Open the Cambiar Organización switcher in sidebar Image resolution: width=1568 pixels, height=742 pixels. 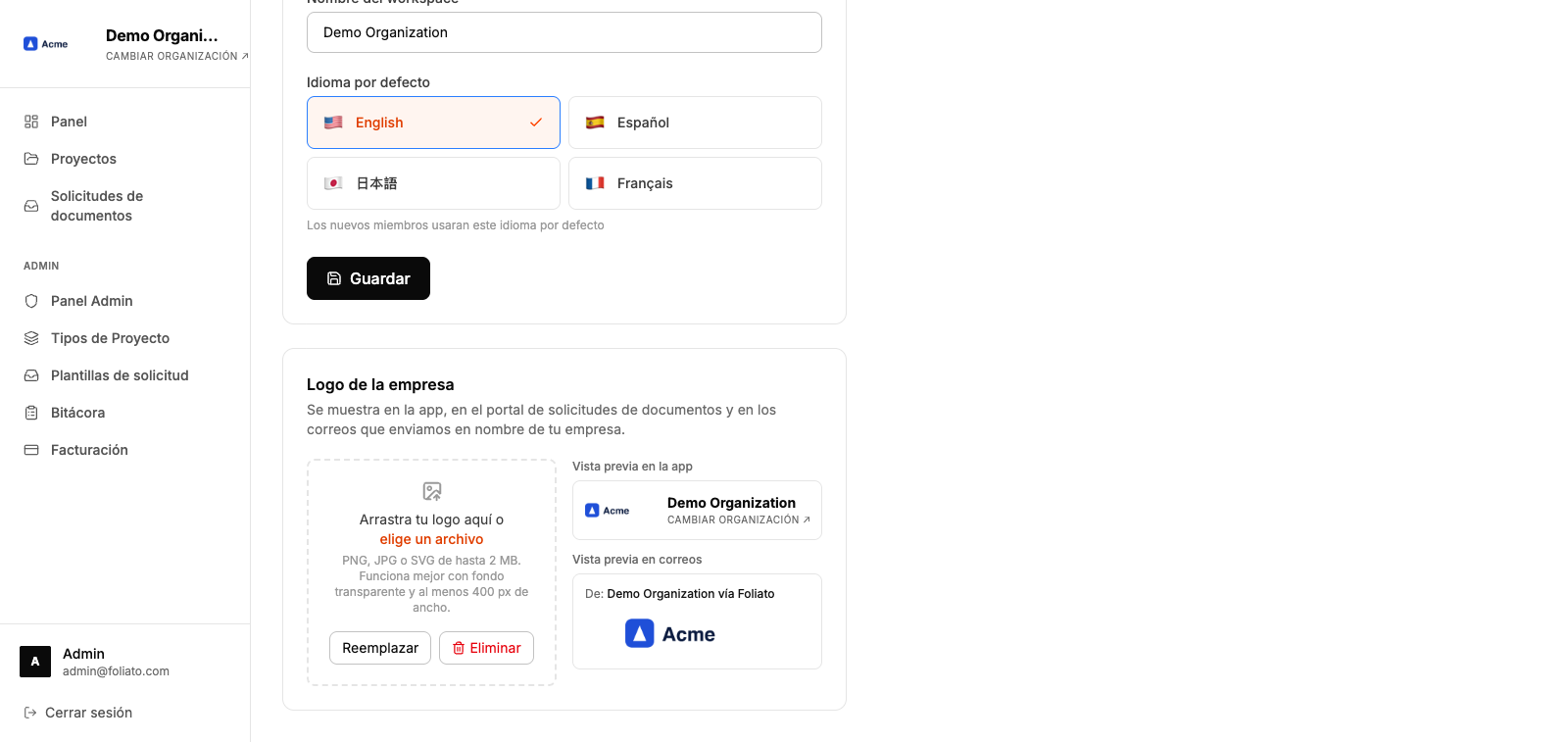pyautogui.click(x=177, y=56)
